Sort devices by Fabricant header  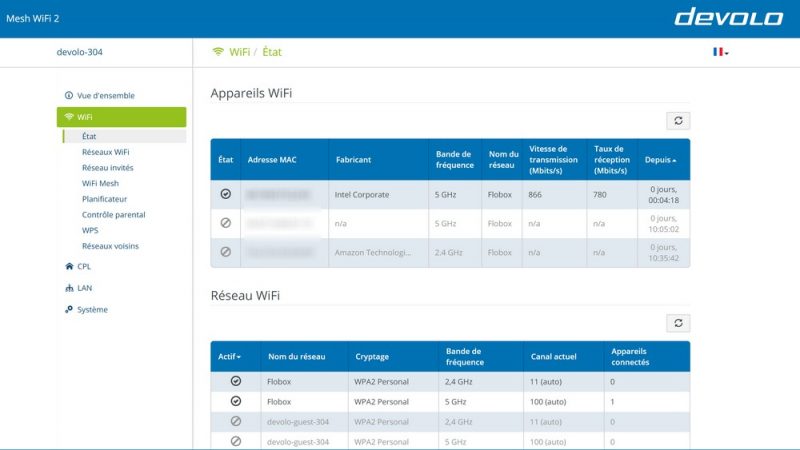353,160
